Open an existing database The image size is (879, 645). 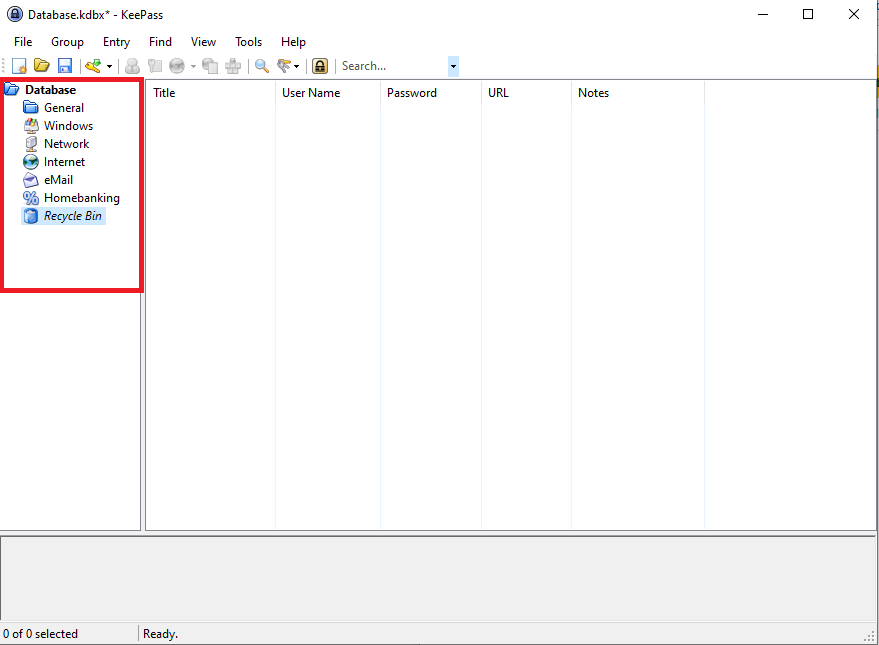41,65
